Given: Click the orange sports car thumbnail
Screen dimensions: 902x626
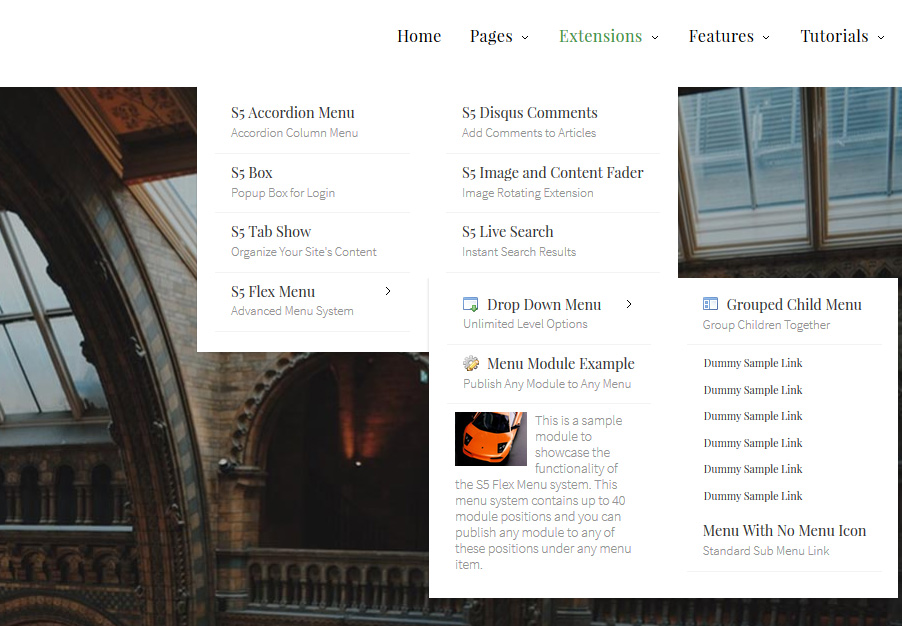Looking at the screenshot, I should (x=490, y=439).
